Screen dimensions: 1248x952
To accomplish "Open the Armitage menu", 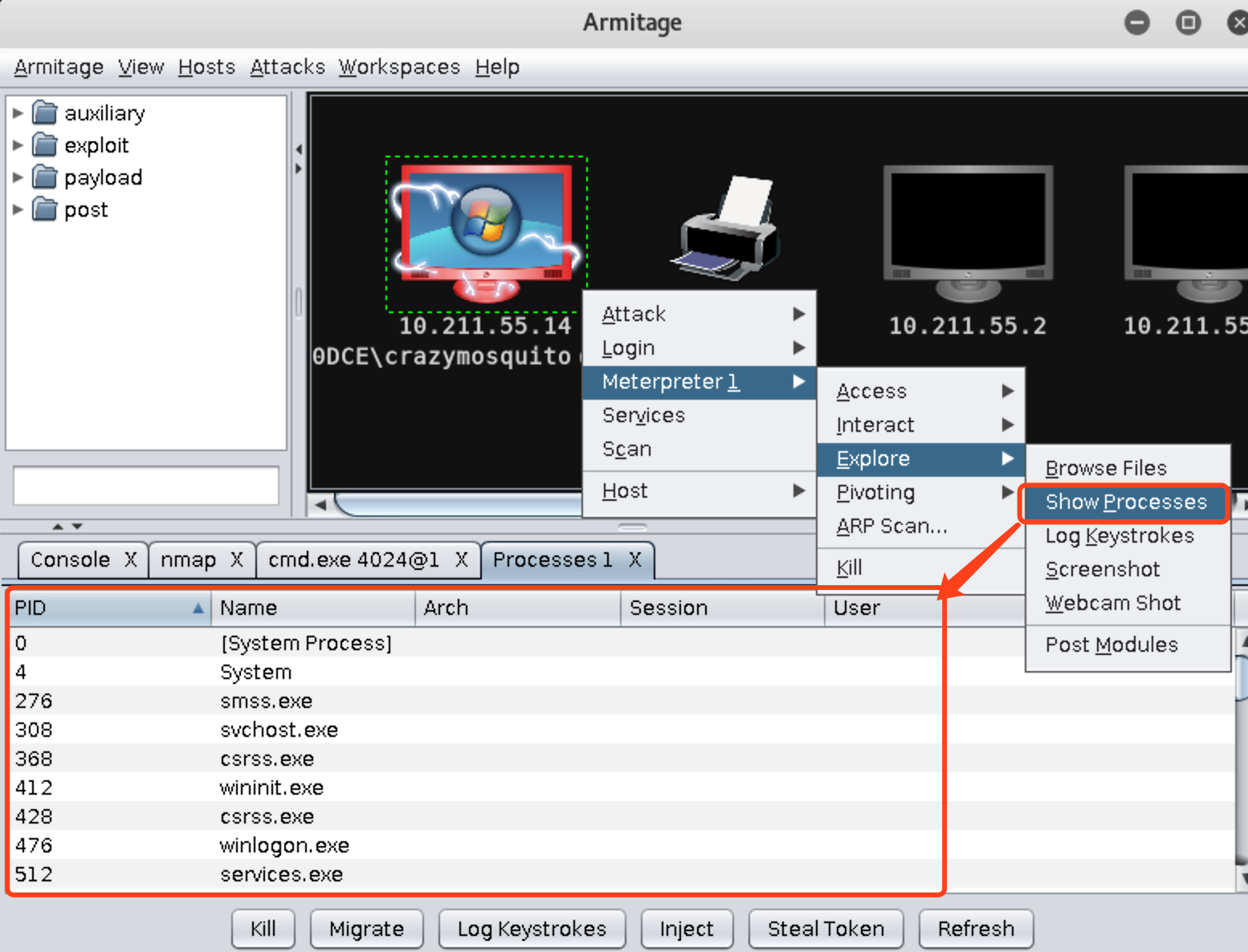I will (59, 67).
